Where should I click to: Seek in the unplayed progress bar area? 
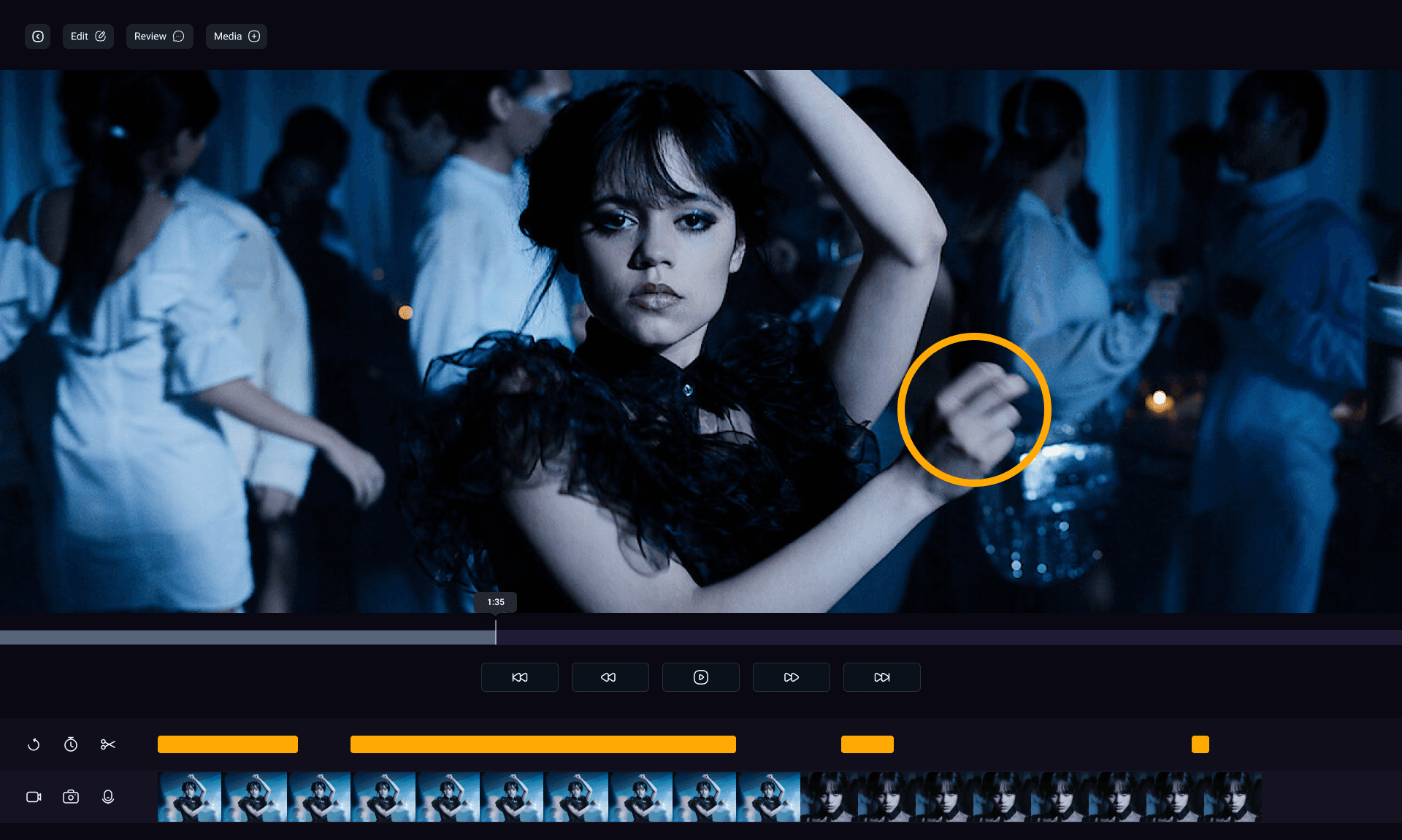coord(949,637)
